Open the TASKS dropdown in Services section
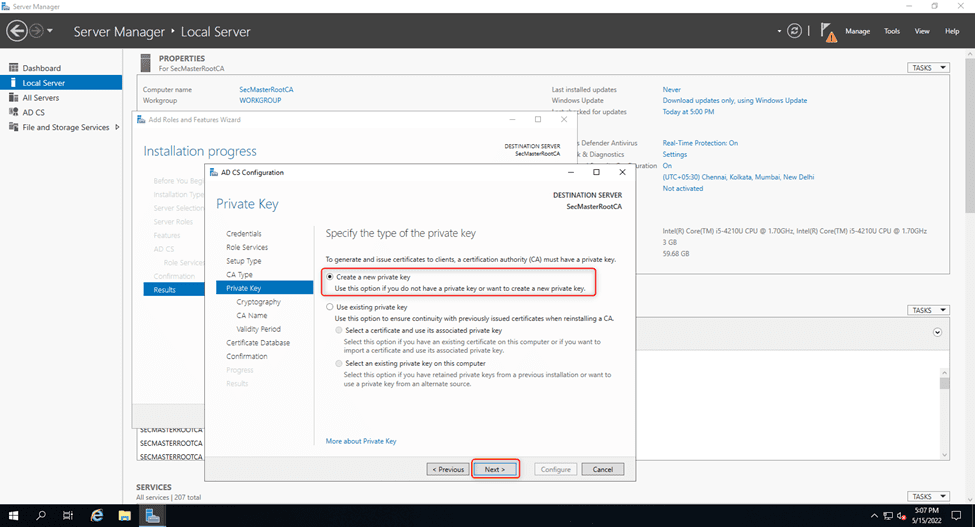 tap(928, 496)
